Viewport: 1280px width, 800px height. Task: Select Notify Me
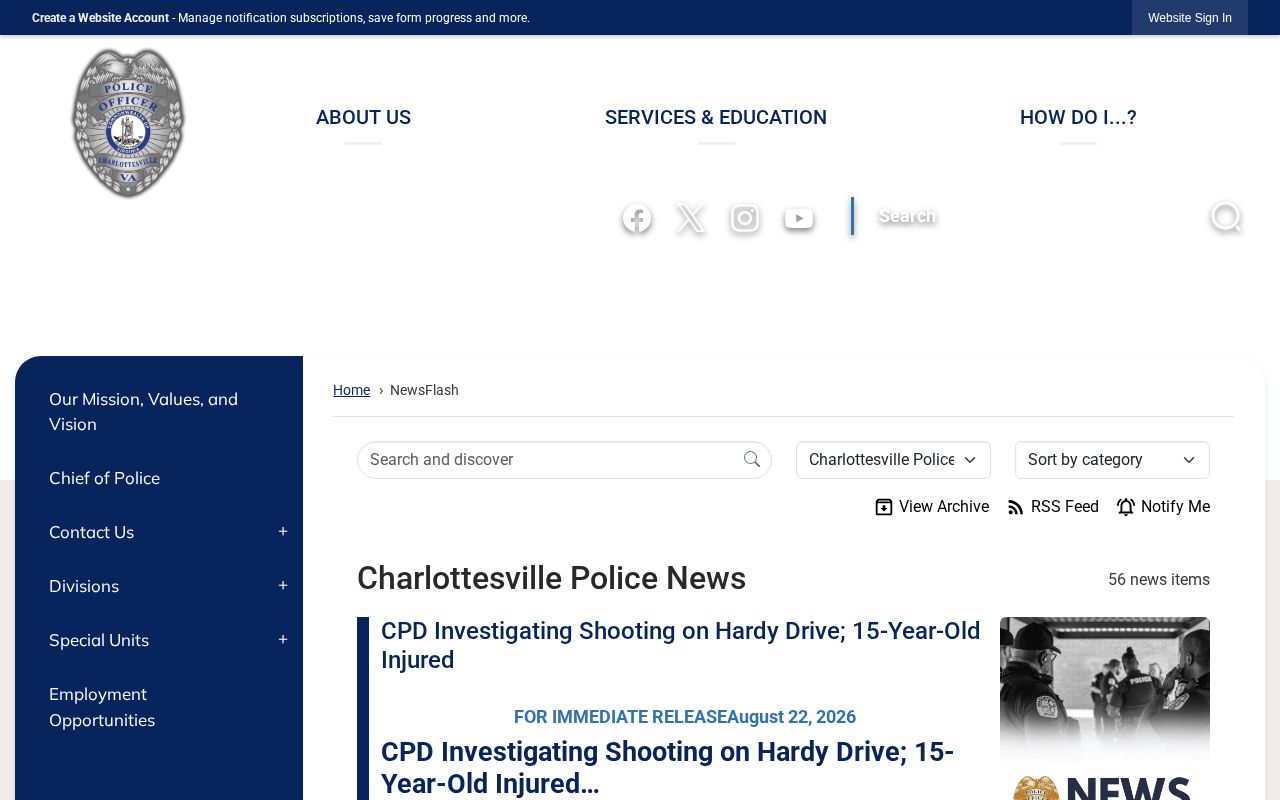[x=1163, y=507]
